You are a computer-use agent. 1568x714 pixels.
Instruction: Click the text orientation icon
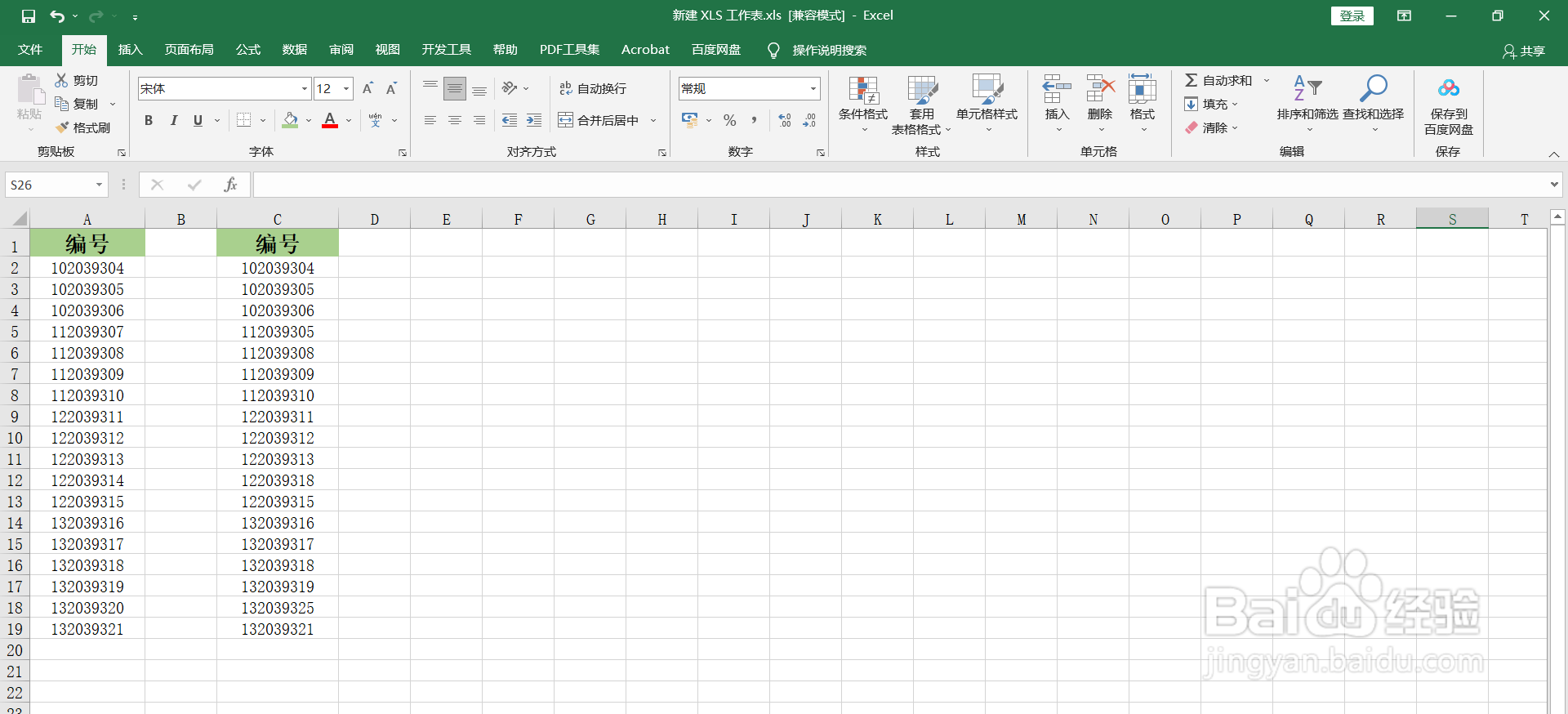[510, 88]
